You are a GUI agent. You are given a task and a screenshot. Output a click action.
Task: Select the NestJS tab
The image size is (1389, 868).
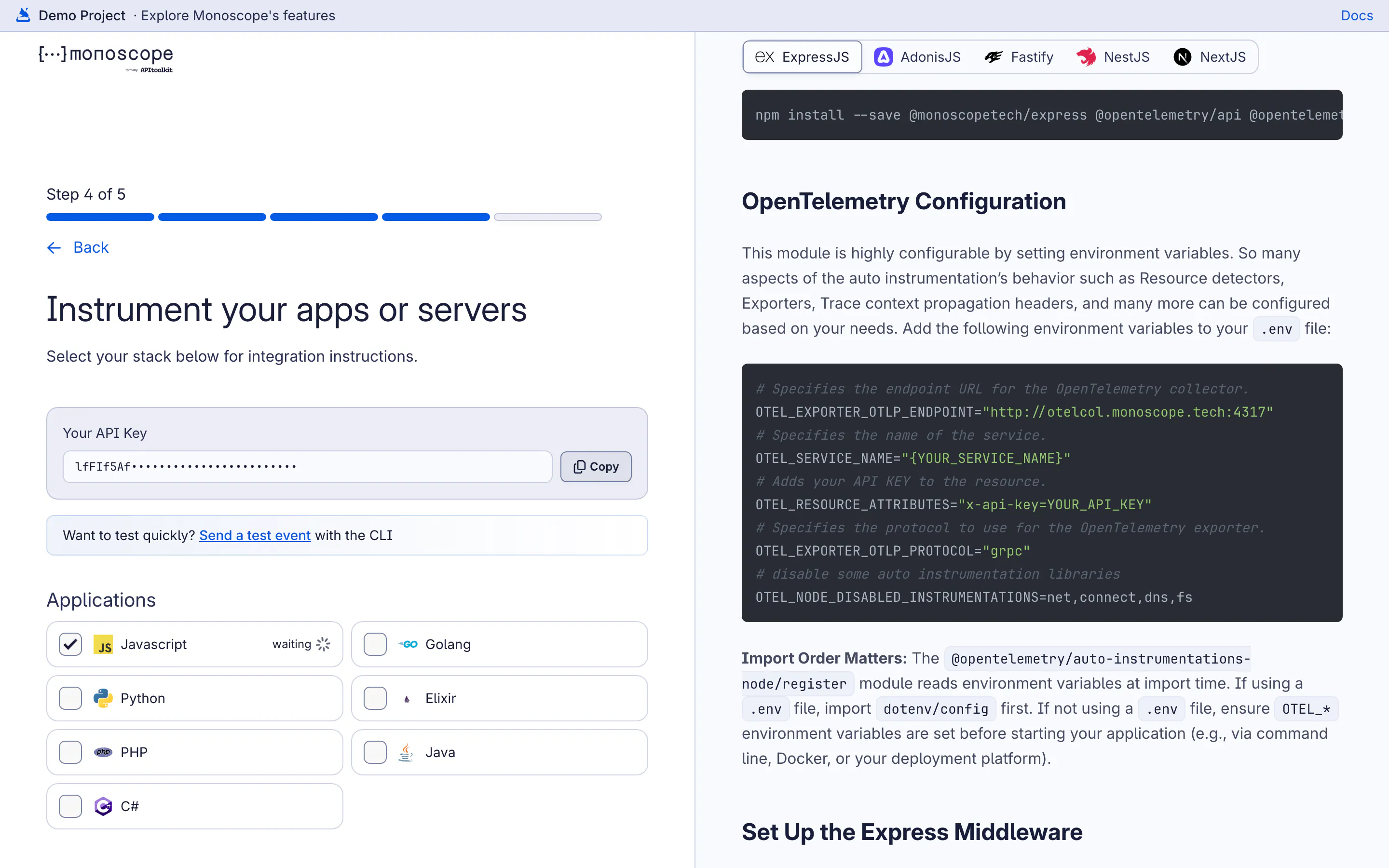click(1113, 57)
